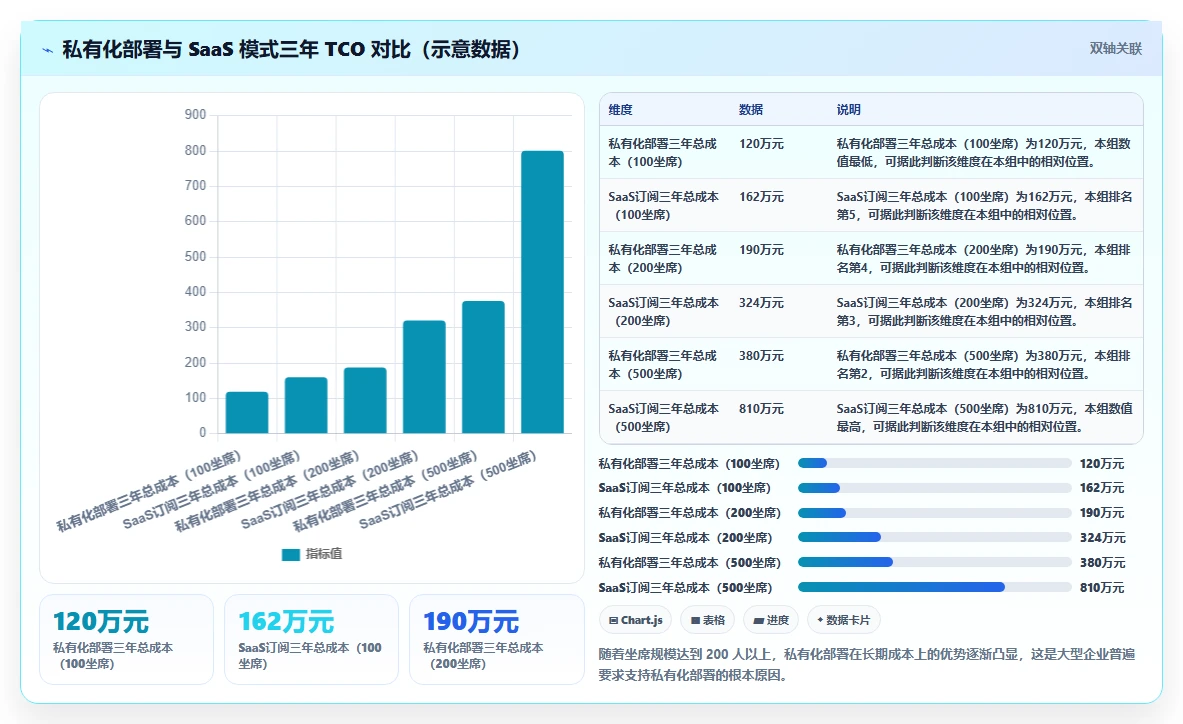The height and width of the screenshot is (724, 1183).
Task: Click the SaaS订阅 200坐席 chart bar
Action: click(424, 377)
